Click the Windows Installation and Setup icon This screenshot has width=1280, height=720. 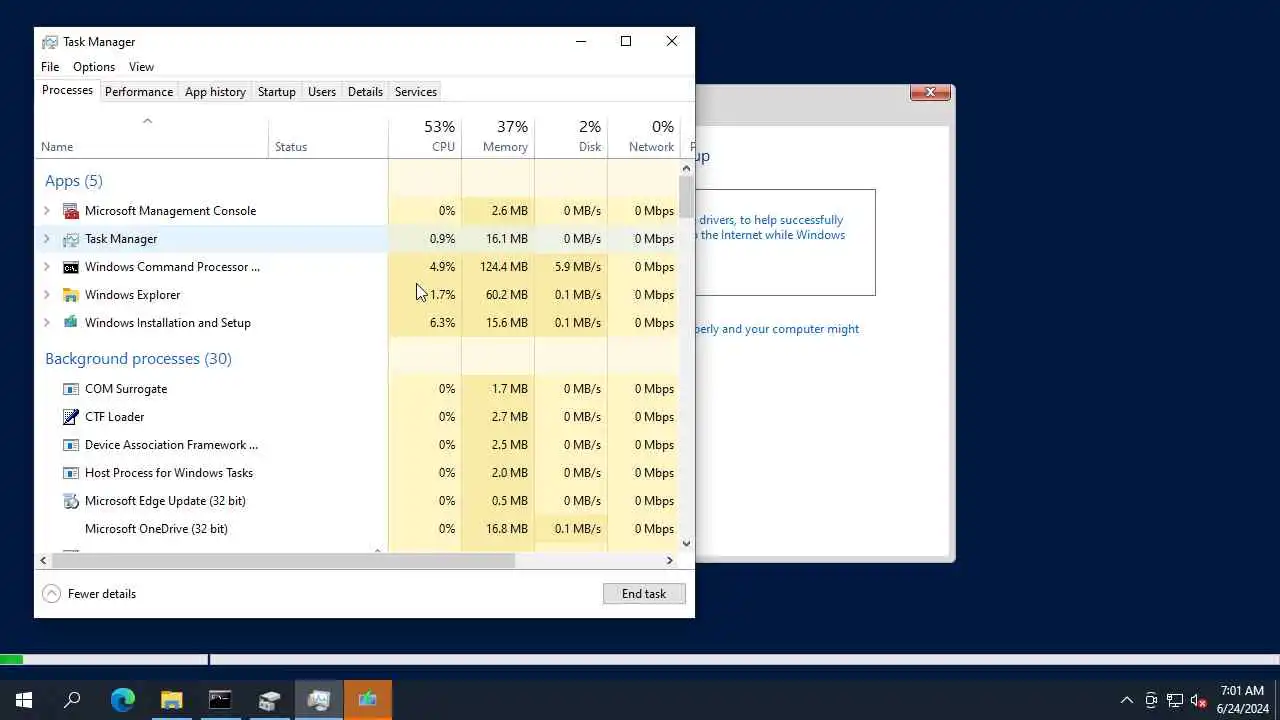pyautogui.click(x=71, y=322)
